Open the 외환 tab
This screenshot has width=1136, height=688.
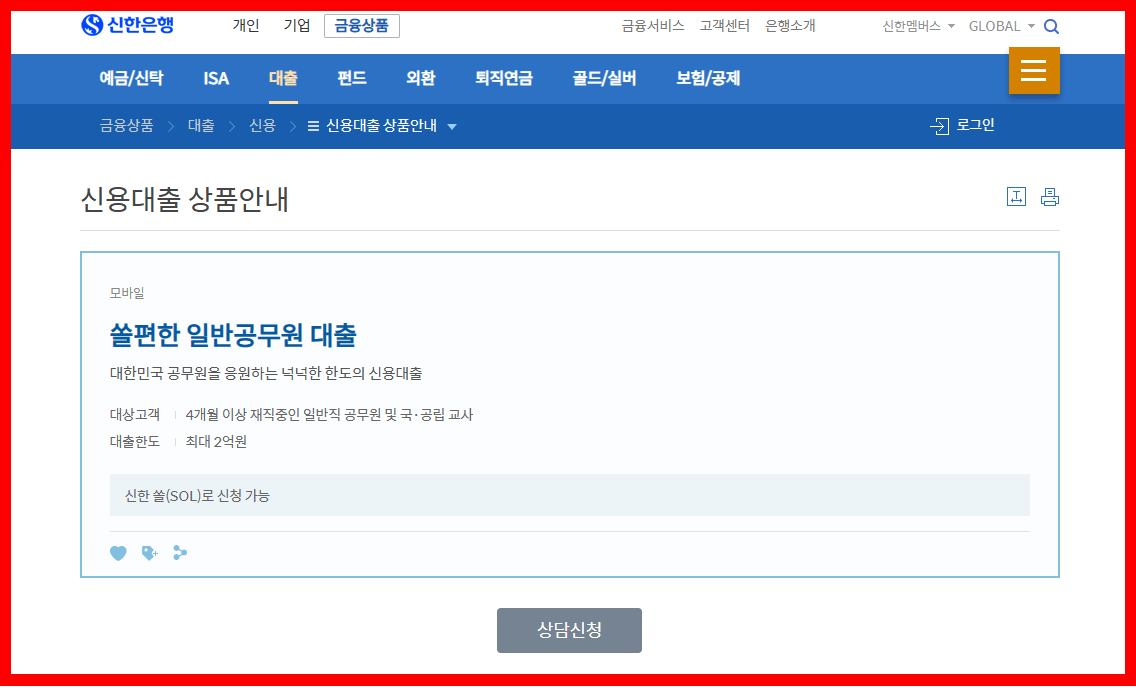click(x=420, y=78)
